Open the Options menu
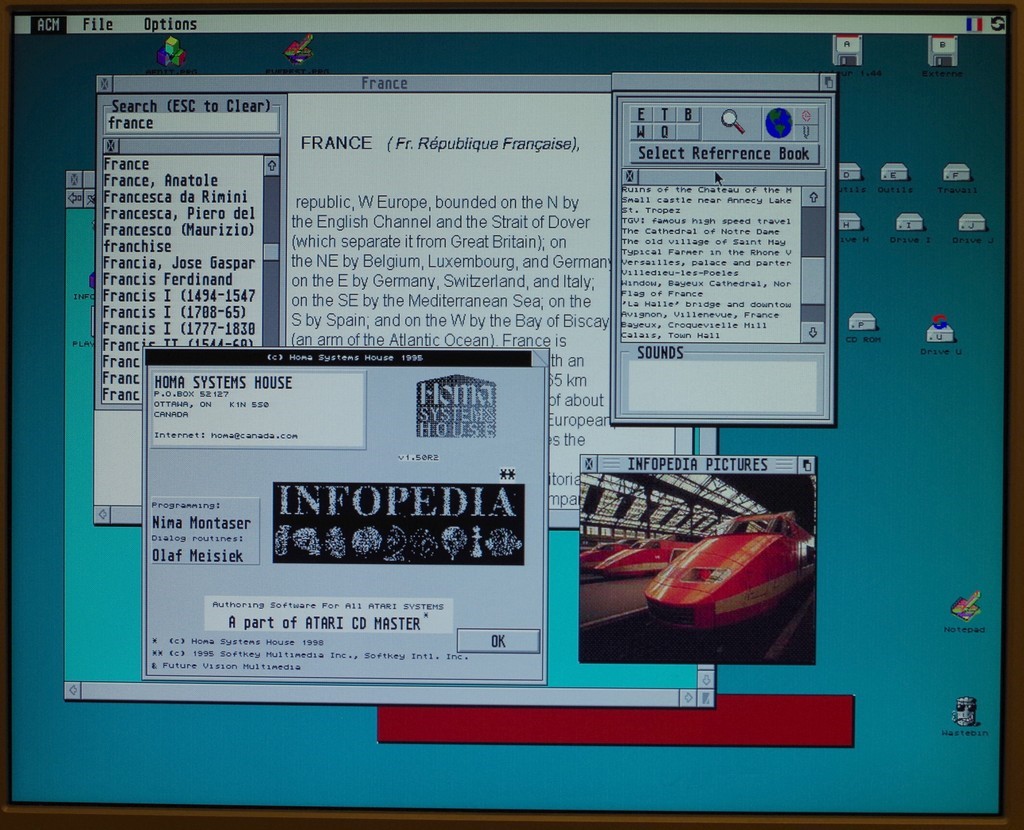 point(170,24)
